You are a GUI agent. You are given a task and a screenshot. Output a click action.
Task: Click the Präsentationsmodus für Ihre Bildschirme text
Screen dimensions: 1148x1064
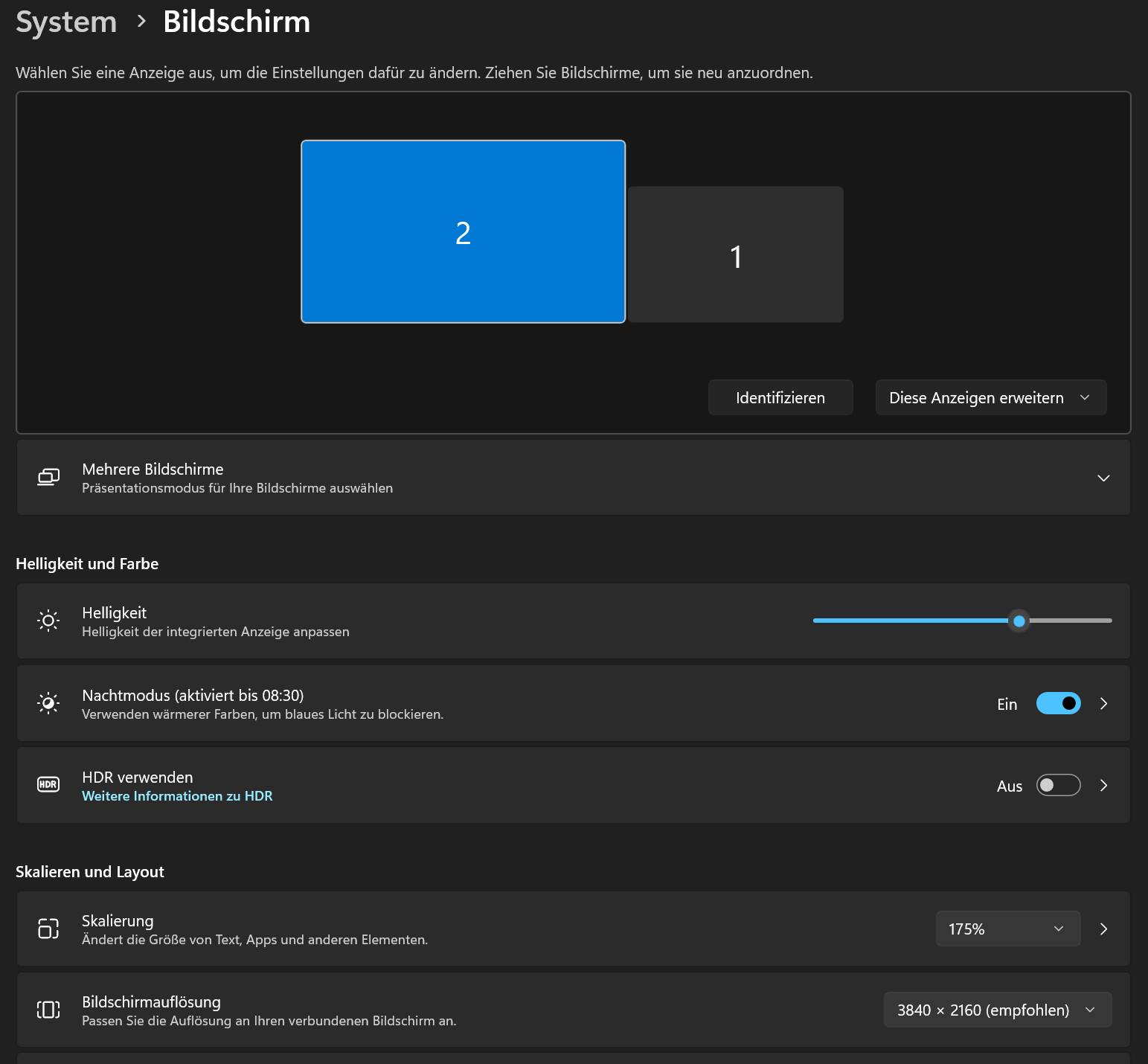237,488
